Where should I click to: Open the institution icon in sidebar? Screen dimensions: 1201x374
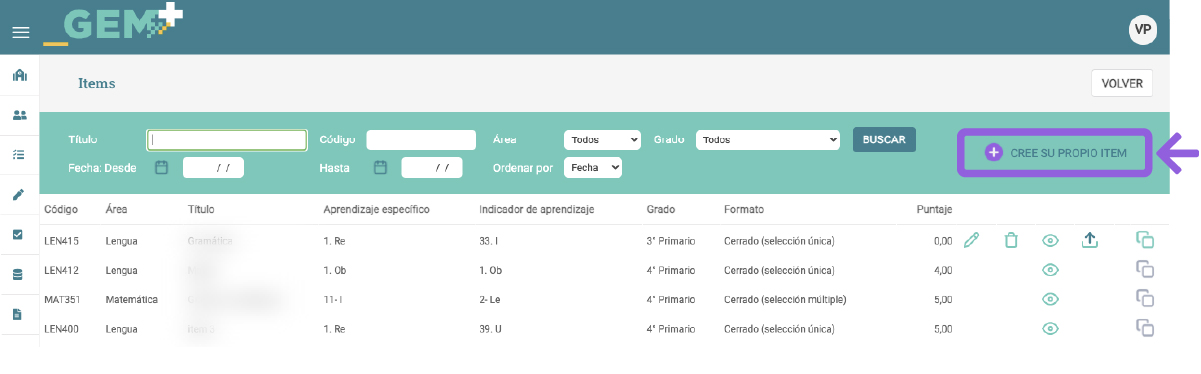(19, 76)
